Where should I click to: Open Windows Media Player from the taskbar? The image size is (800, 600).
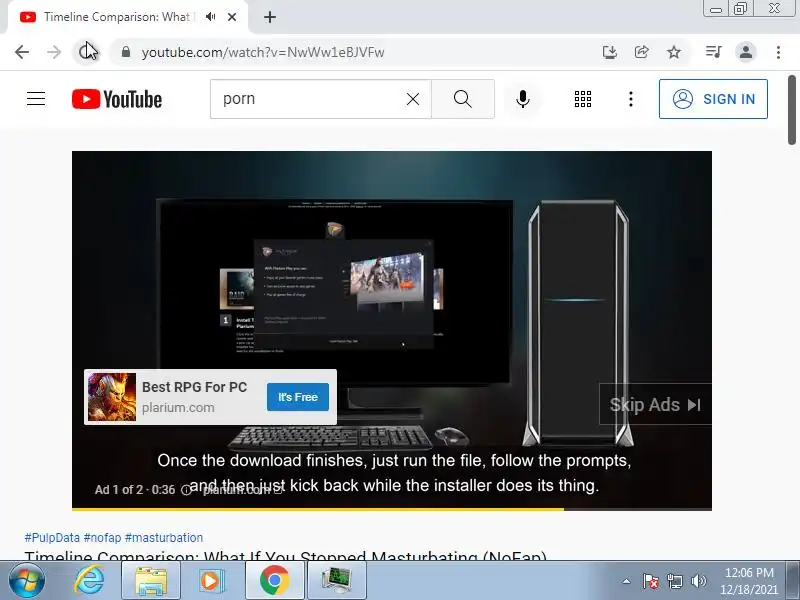click(212, 581)
